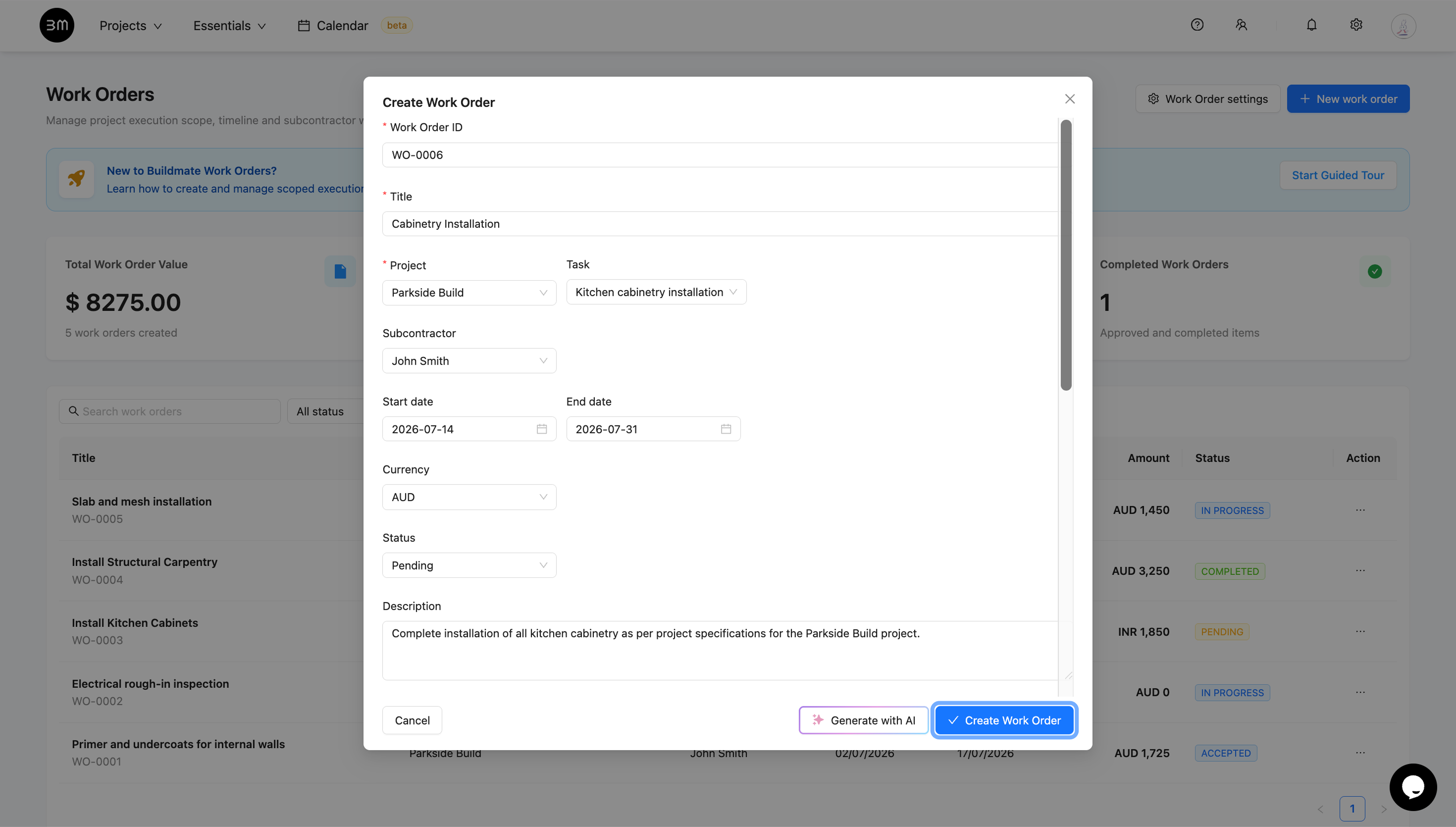Click the Electrical rough-in inspection title
Screen dimensions: 1456x827
[x=150, y=683]
